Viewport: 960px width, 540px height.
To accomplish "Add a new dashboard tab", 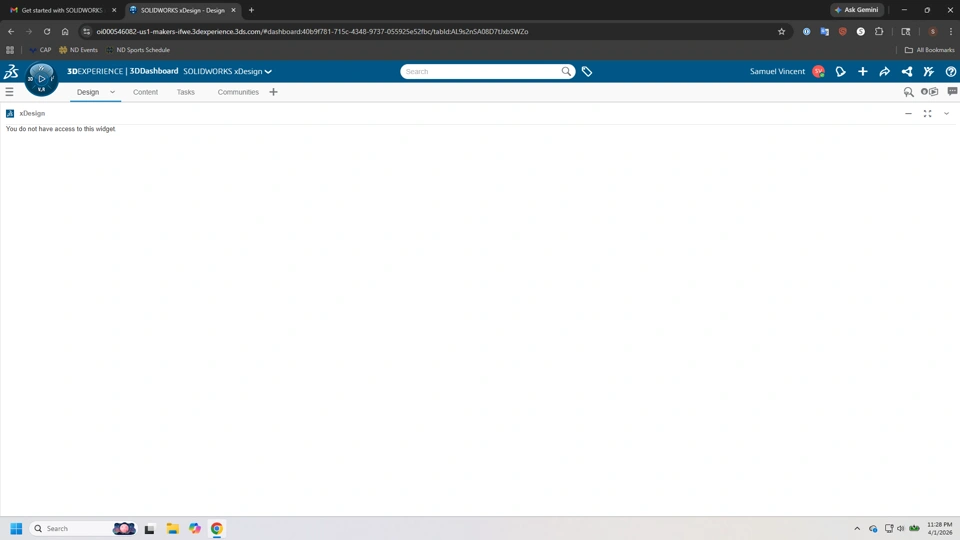I will [273, 92].
